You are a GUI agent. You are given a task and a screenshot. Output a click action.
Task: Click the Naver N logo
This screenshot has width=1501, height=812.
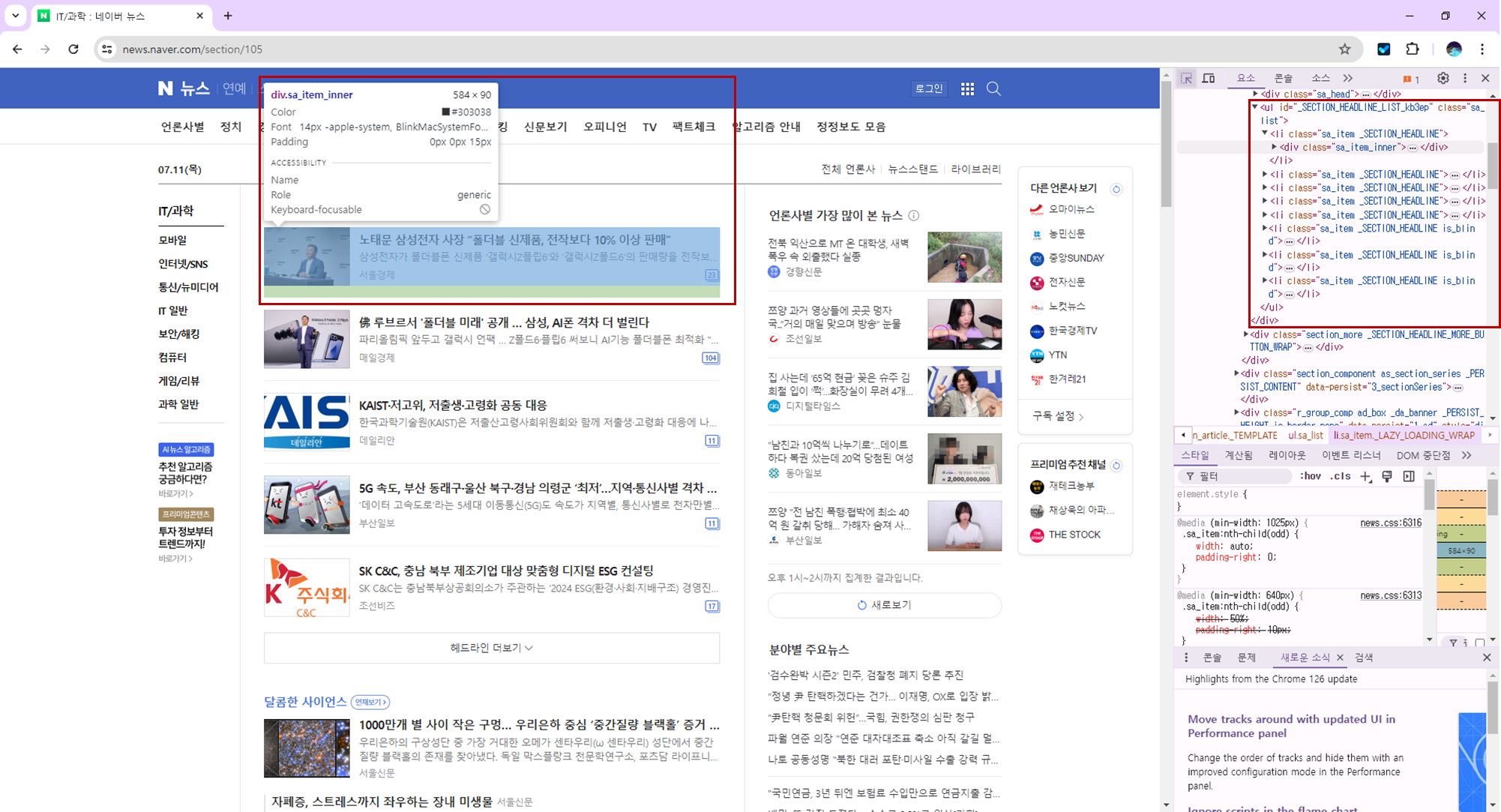165,88
